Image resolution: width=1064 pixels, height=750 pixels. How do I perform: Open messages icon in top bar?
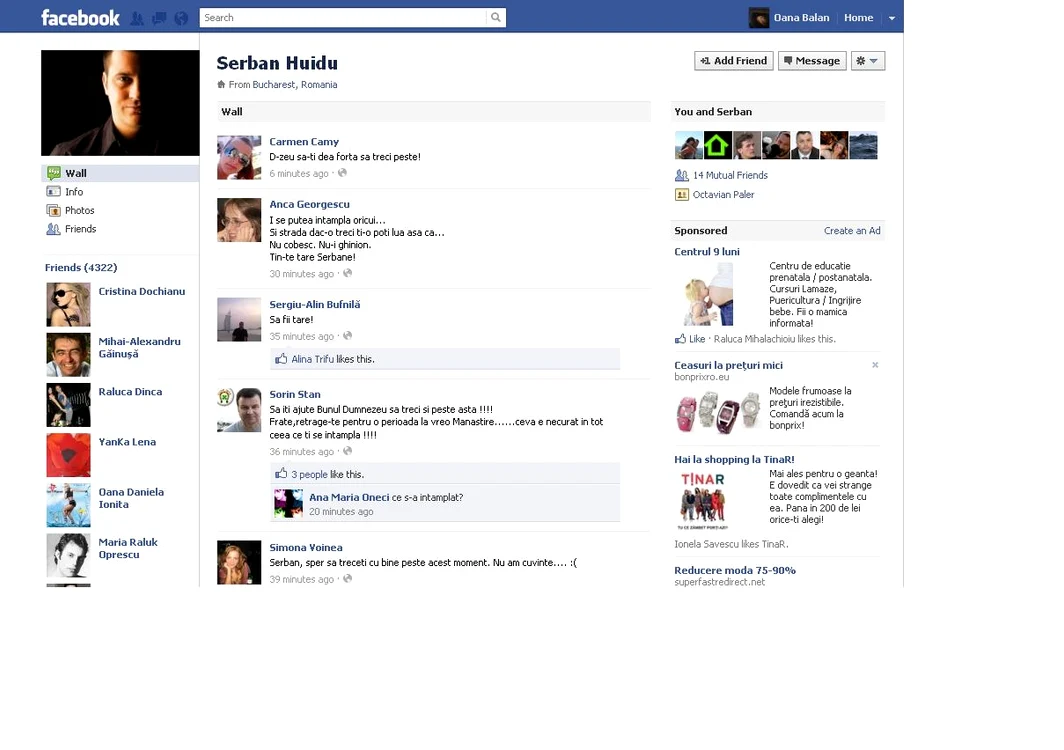tap(159, 18)
